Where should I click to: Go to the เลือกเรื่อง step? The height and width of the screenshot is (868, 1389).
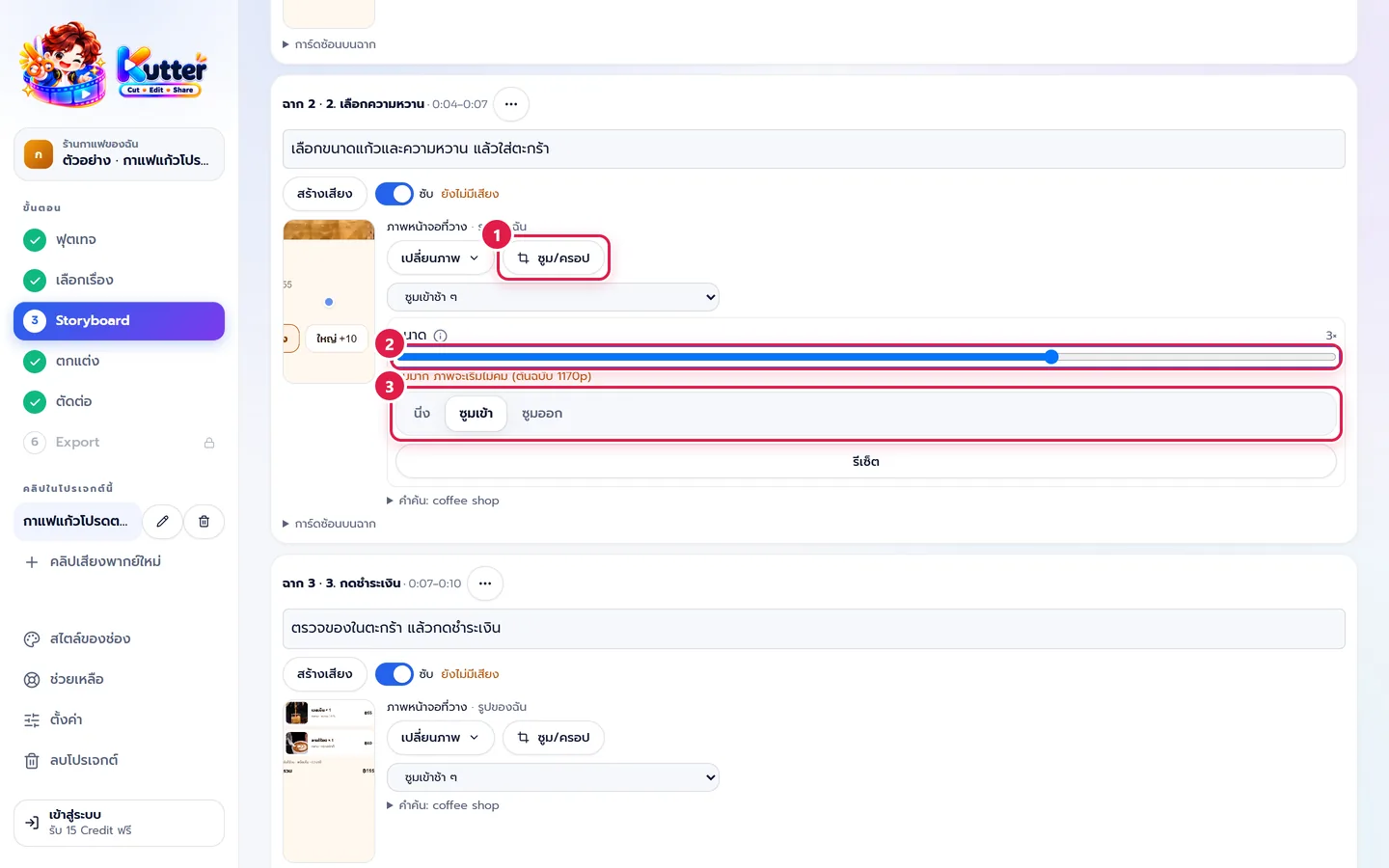(119, 280)
